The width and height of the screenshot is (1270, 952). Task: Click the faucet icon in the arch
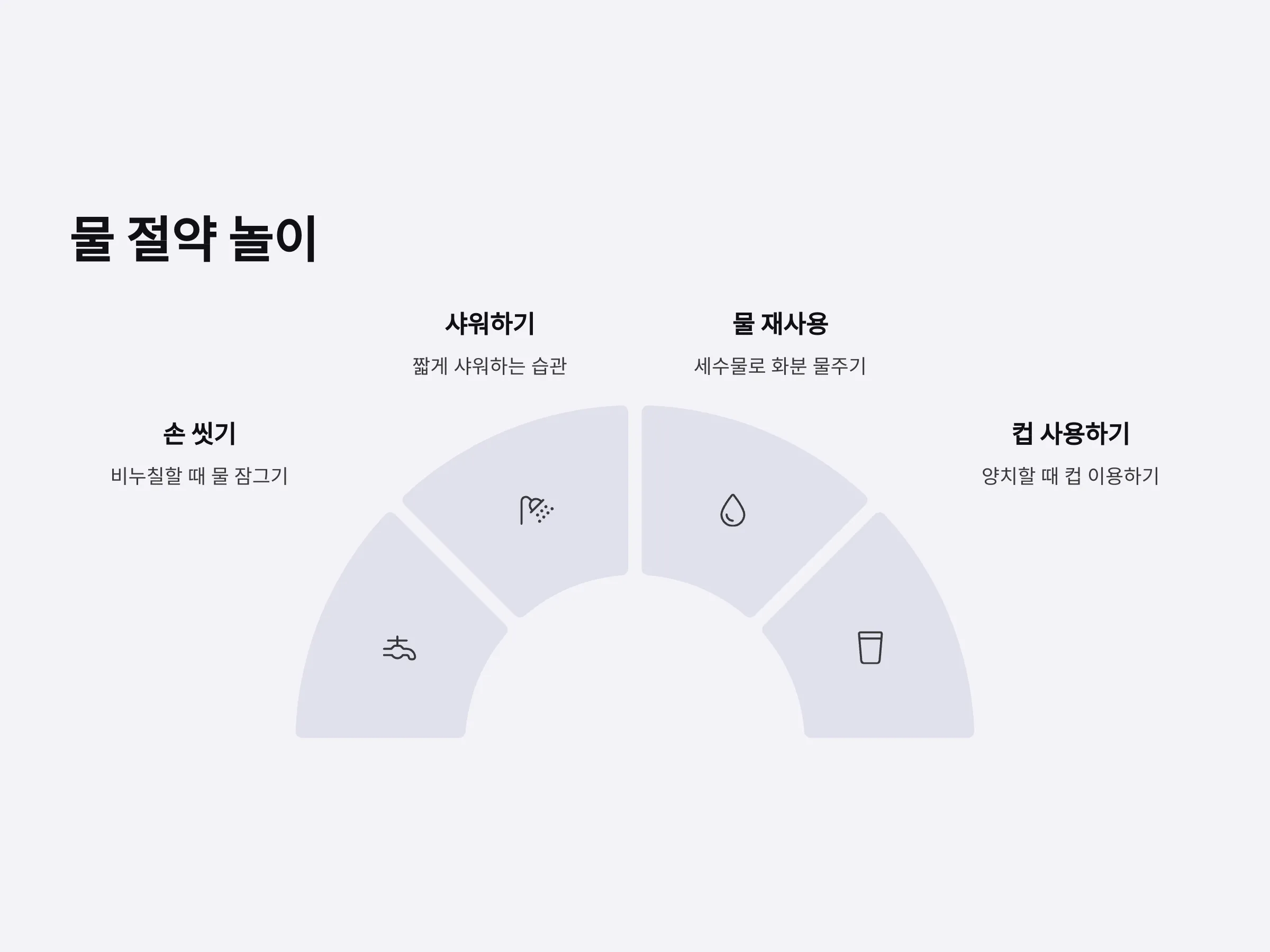point(399,648)
